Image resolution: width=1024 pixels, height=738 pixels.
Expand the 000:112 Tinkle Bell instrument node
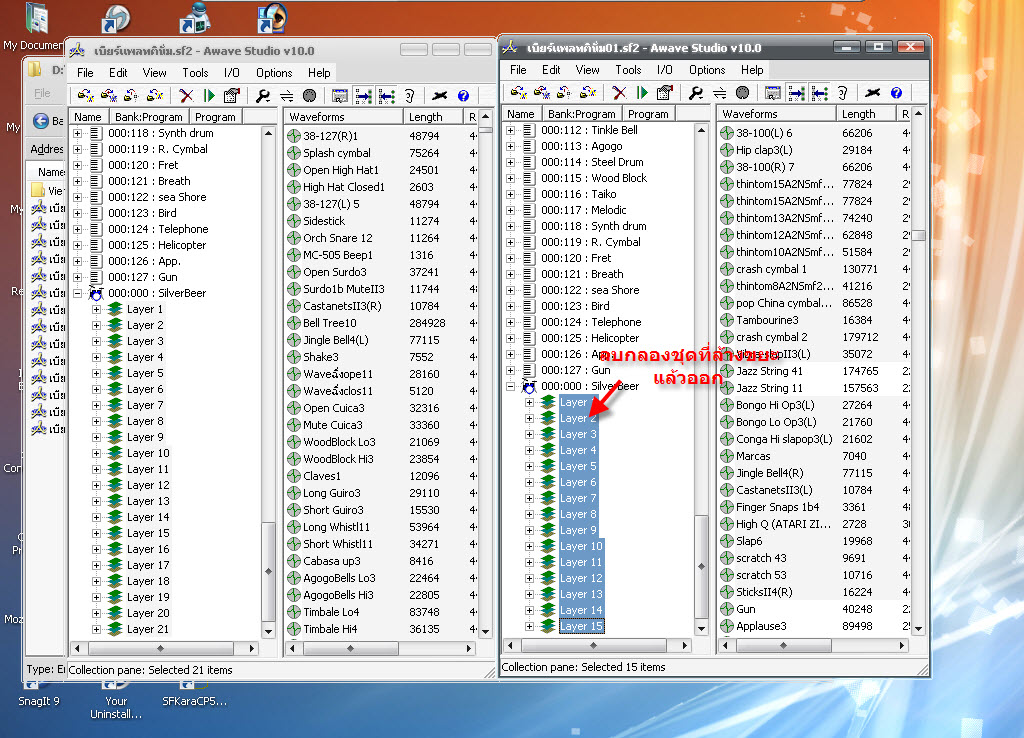511,130
